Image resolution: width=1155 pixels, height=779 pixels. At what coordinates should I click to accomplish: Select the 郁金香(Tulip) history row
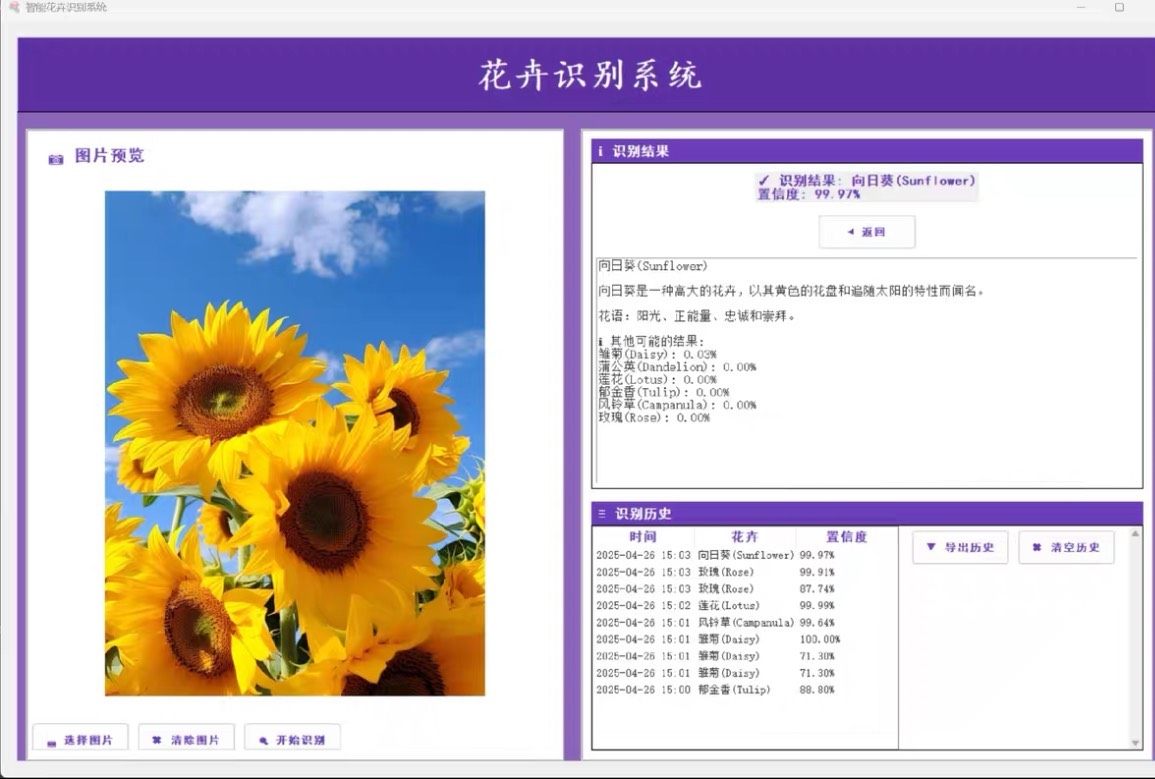(x=745, y=690)
